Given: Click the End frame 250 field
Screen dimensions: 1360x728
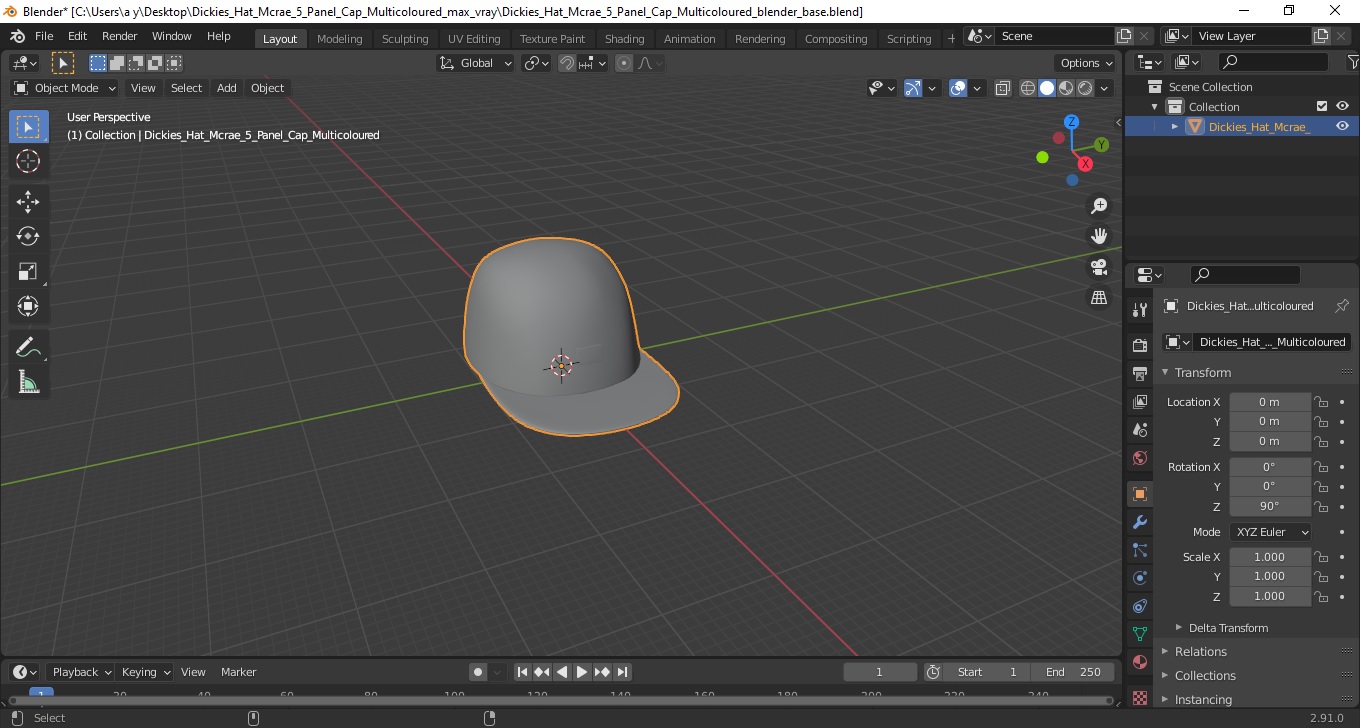Looking at the screenshot, I should pos(1073,672).
